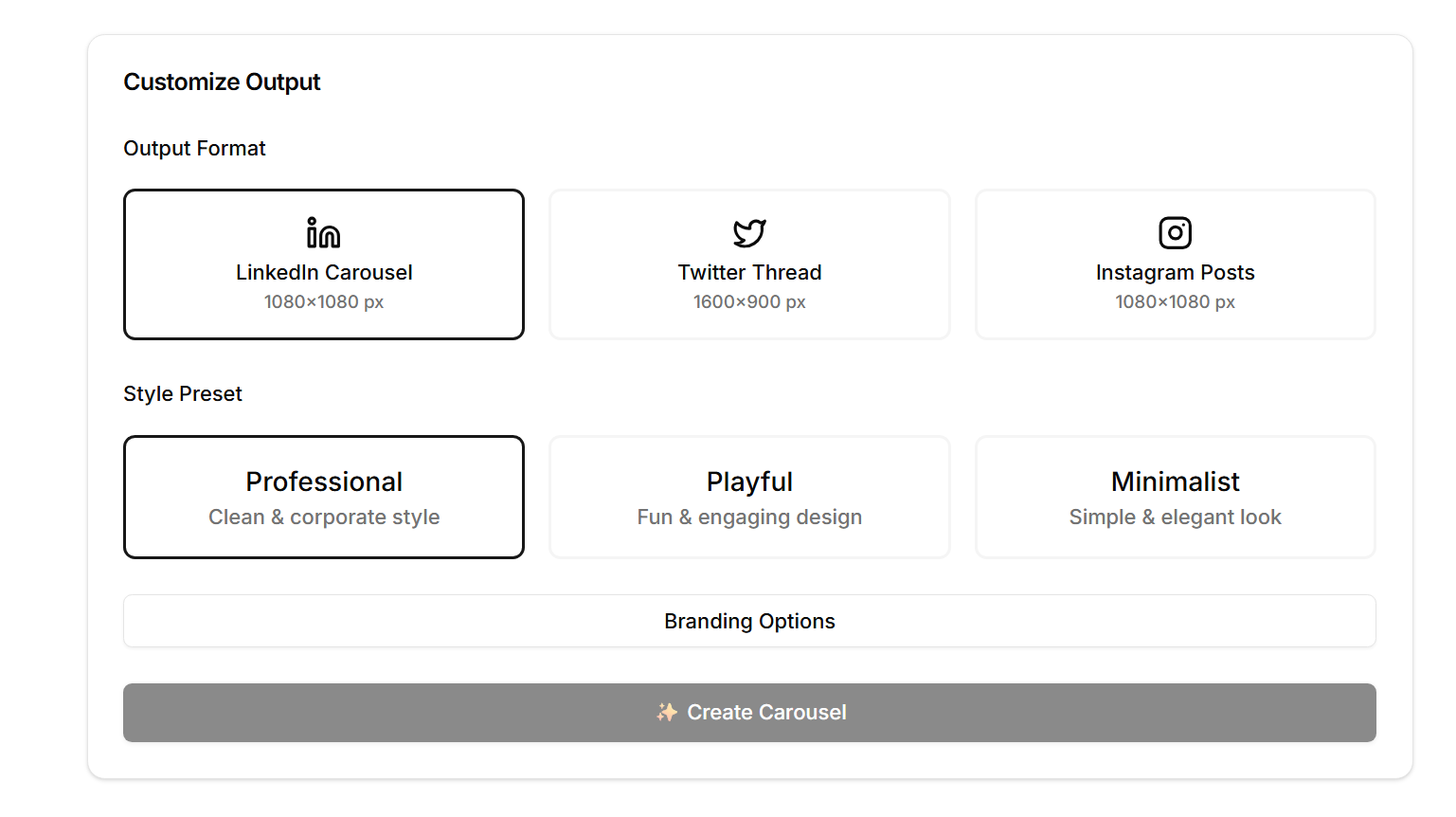This screenshot has height=817, width=1456.
Task: Choose the Minimalist style preset
Action: coord(1175,497)
